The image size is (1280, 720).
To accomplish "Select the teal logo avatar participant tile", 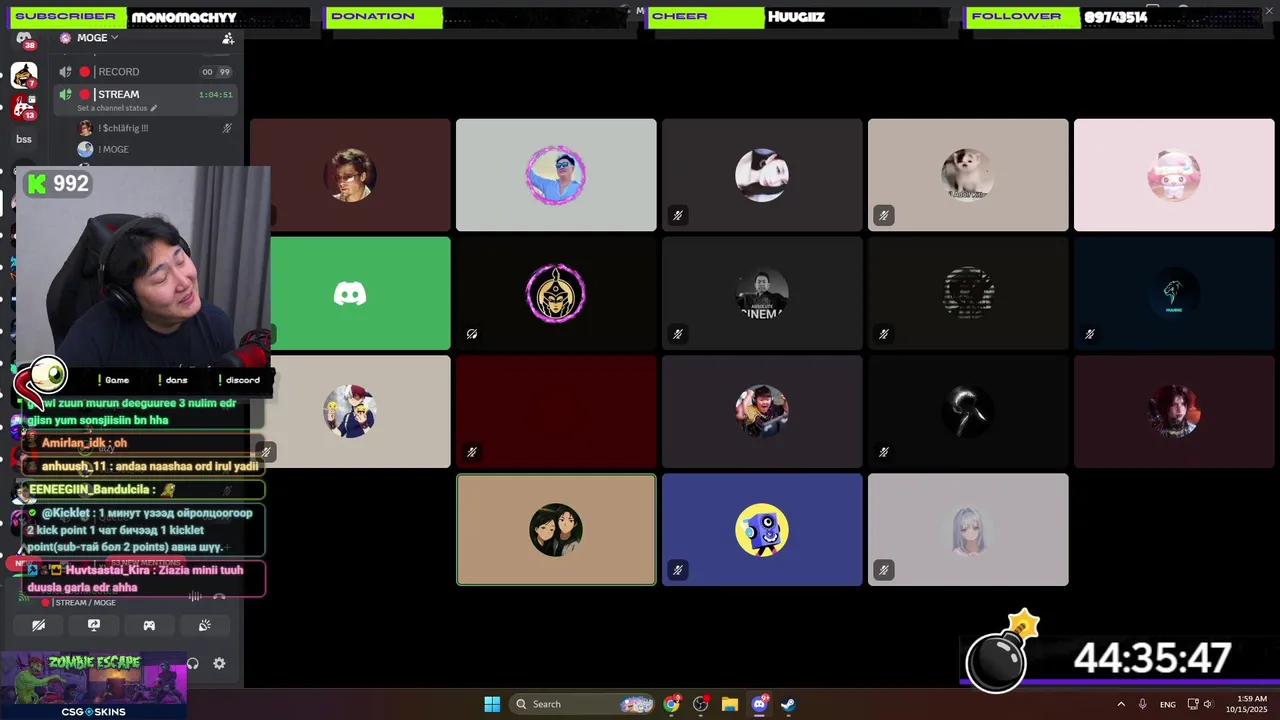I will [1174, 293].
